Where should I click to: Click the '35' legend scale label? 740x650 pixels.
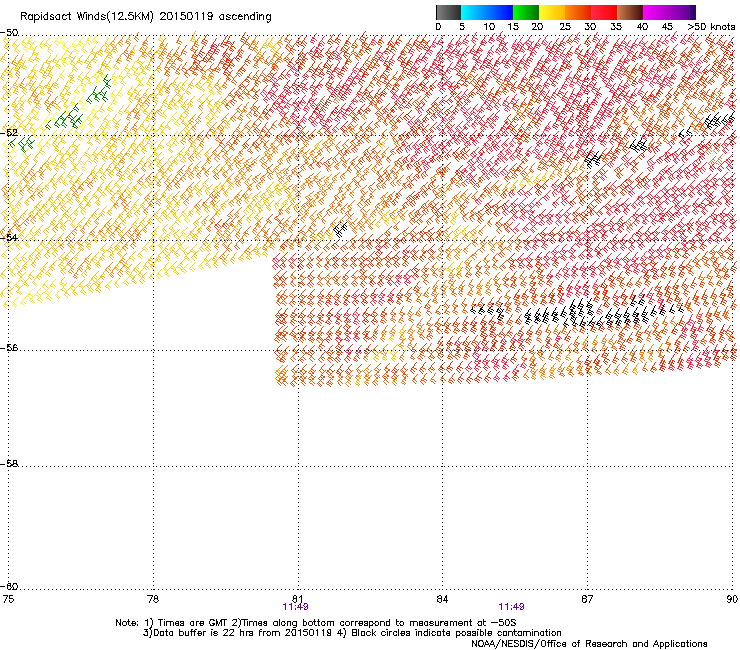coord(616,27)
